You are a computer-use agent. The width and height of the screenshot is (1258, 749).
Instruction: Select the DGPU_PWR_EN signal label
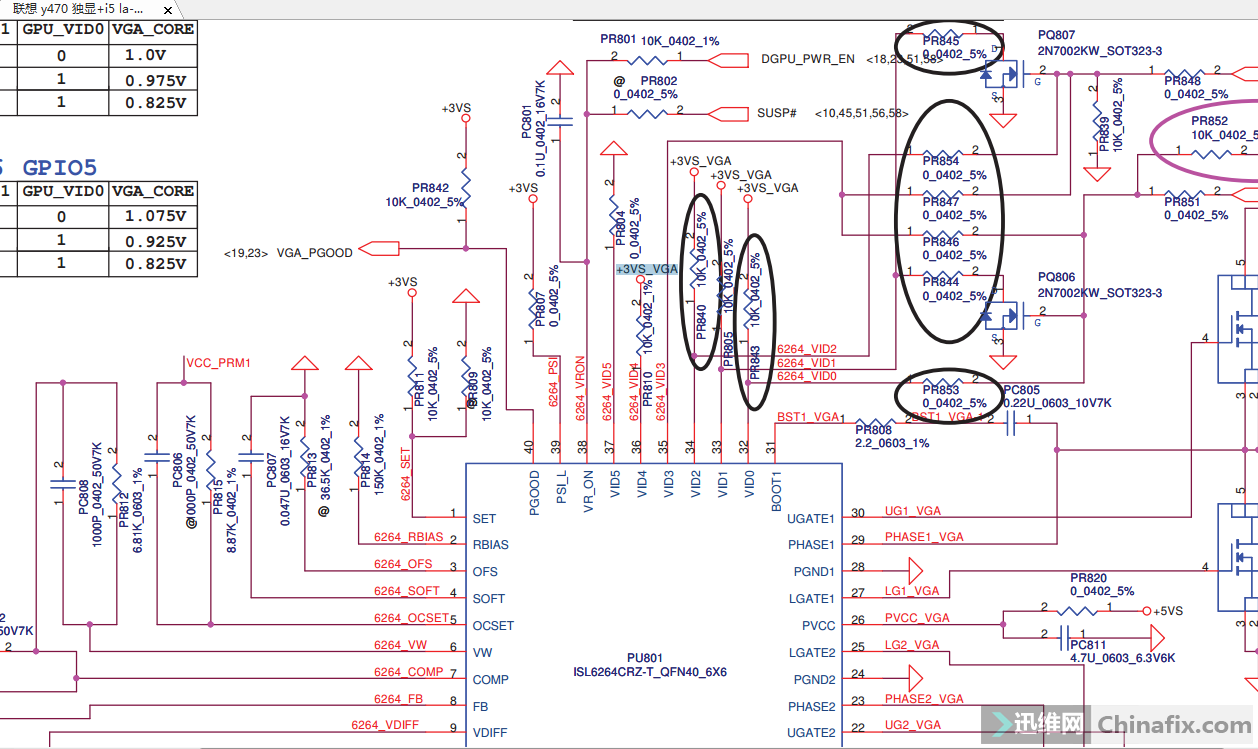pos(807,59)
